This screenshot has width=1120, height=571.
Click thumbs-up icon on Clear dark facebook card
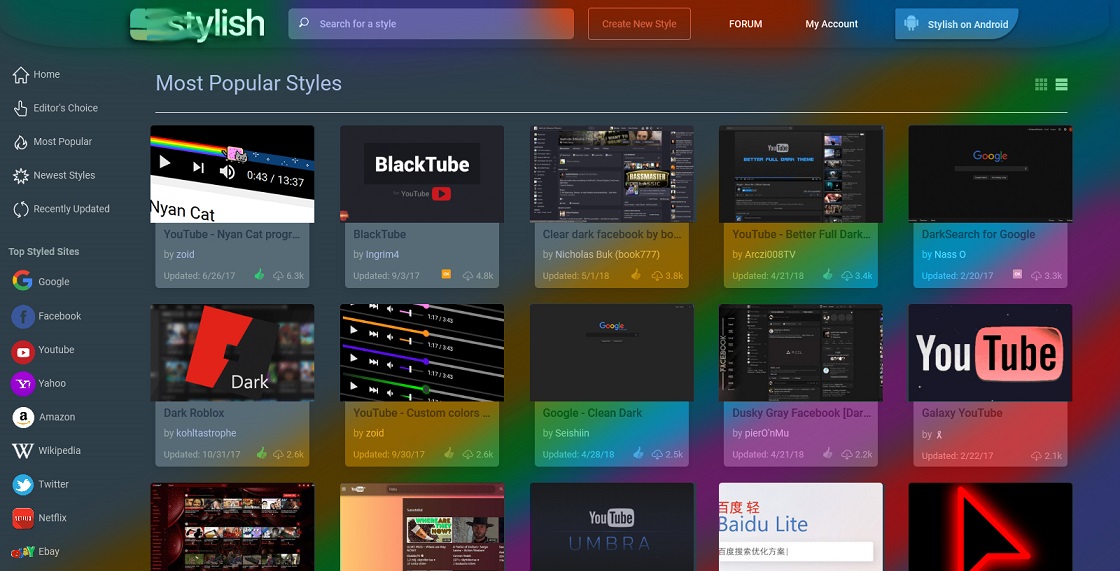coord(636,274)
